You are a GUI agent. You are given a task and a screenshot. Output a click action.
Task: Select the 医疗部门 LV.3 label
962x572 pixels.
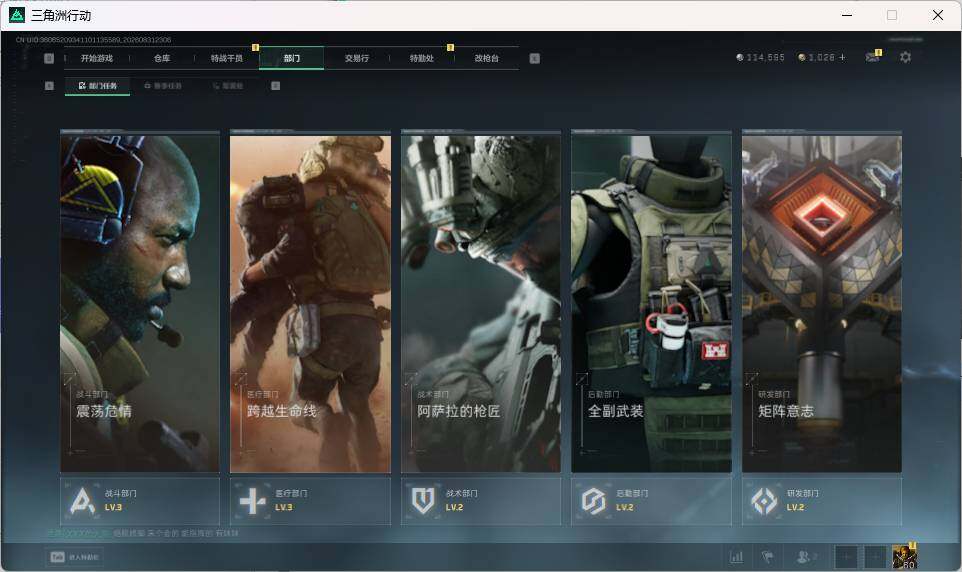pyautogui.click(x=291, y=500)
